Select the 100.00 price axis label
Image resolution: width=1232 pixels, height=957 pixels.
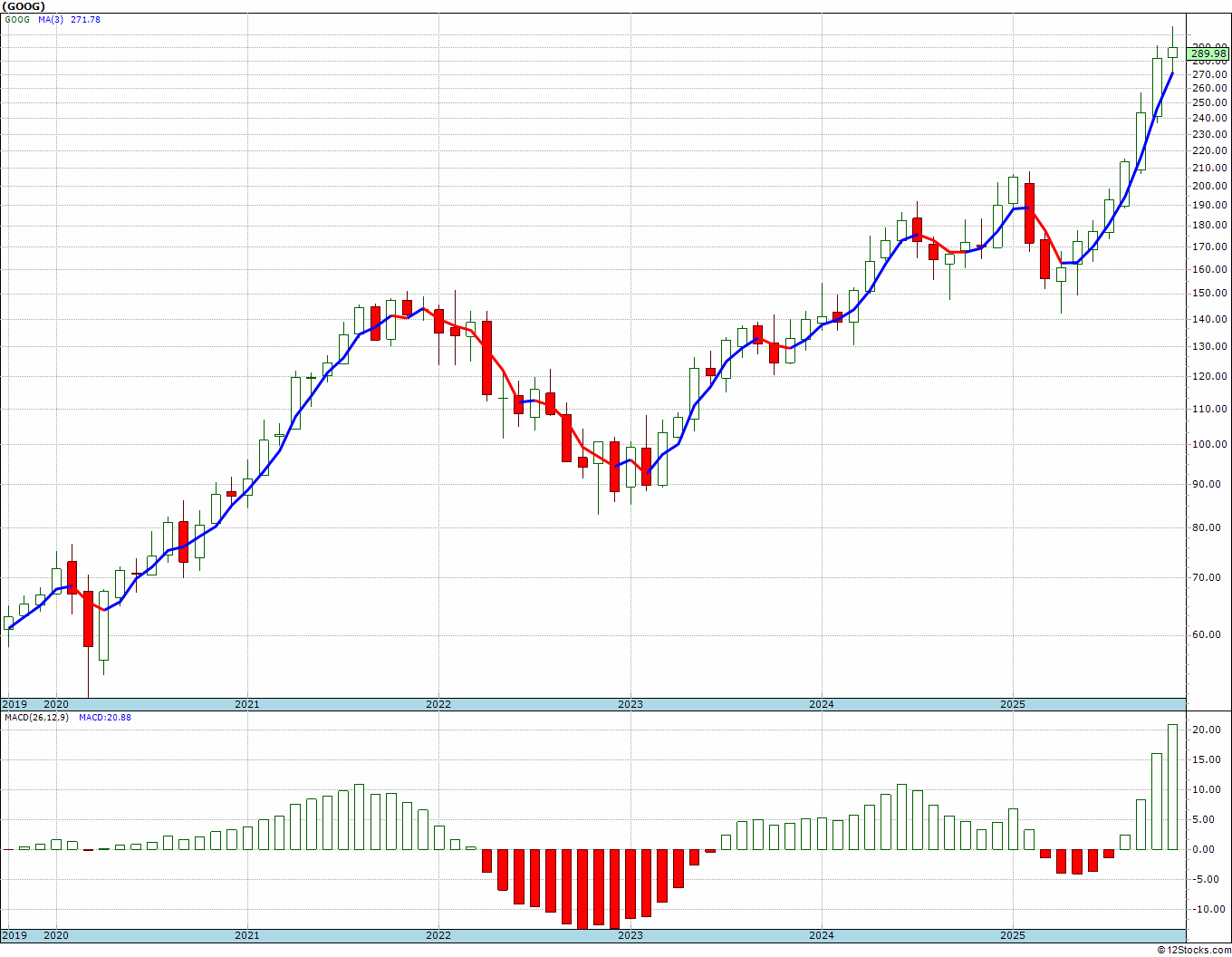point(1209,444)
